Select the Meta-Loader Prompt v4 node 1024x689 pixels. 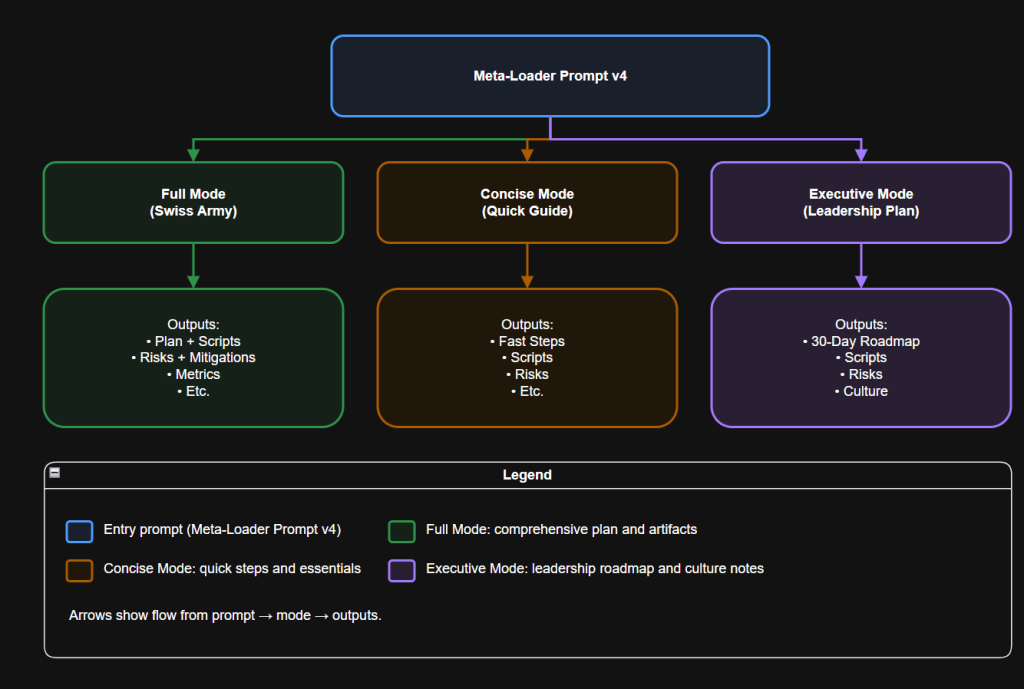point(550,75)
